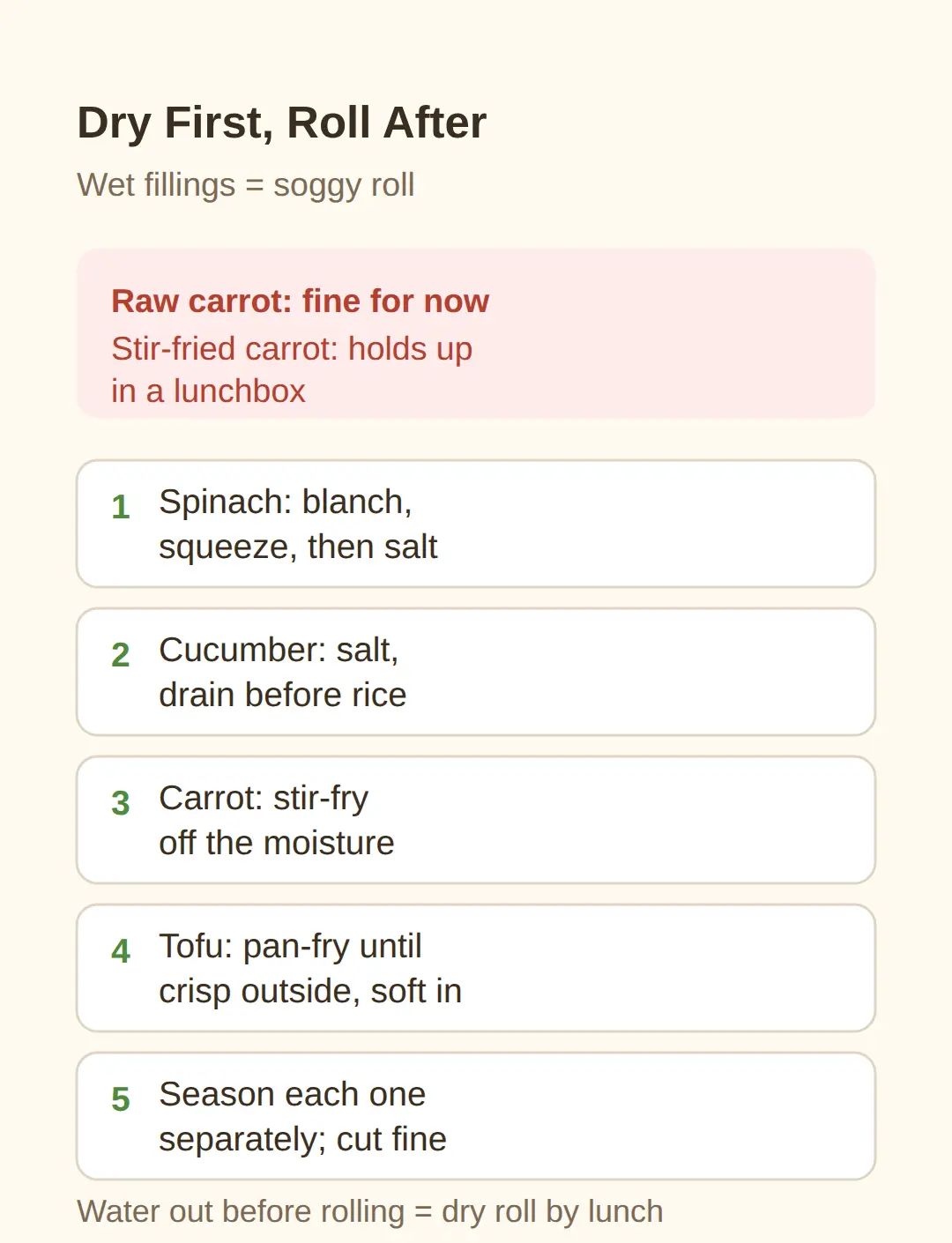Viewport: 952px width, 1243px height.
Task: Click the pink carrot callout box
Action: pyautogui.click(x=476, y=333)
